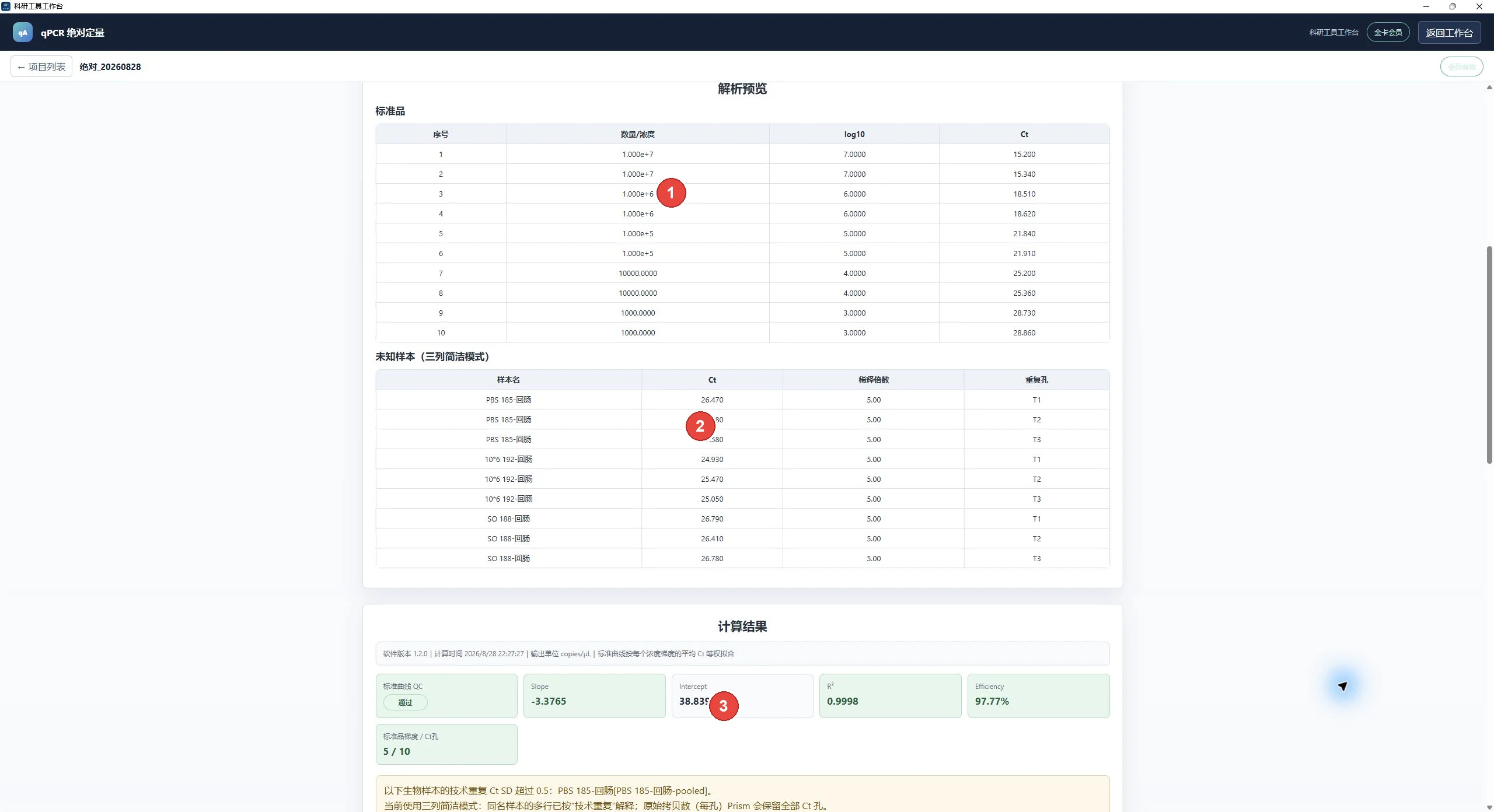Click the qPCR 绝对定量 title

(x=72, y=33)
